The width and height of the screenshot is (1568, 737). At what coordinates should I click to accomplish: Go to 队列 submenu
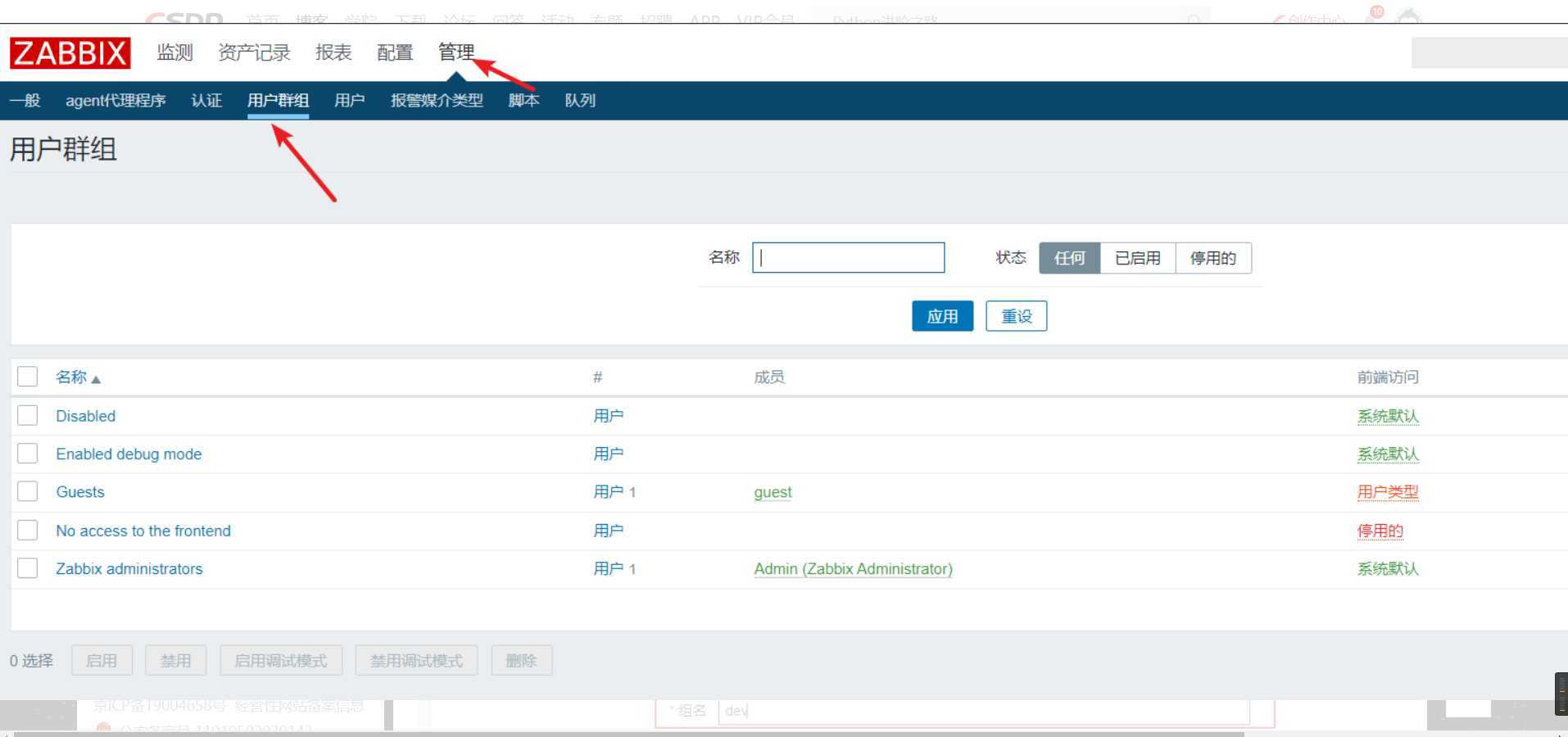point(580,100)
